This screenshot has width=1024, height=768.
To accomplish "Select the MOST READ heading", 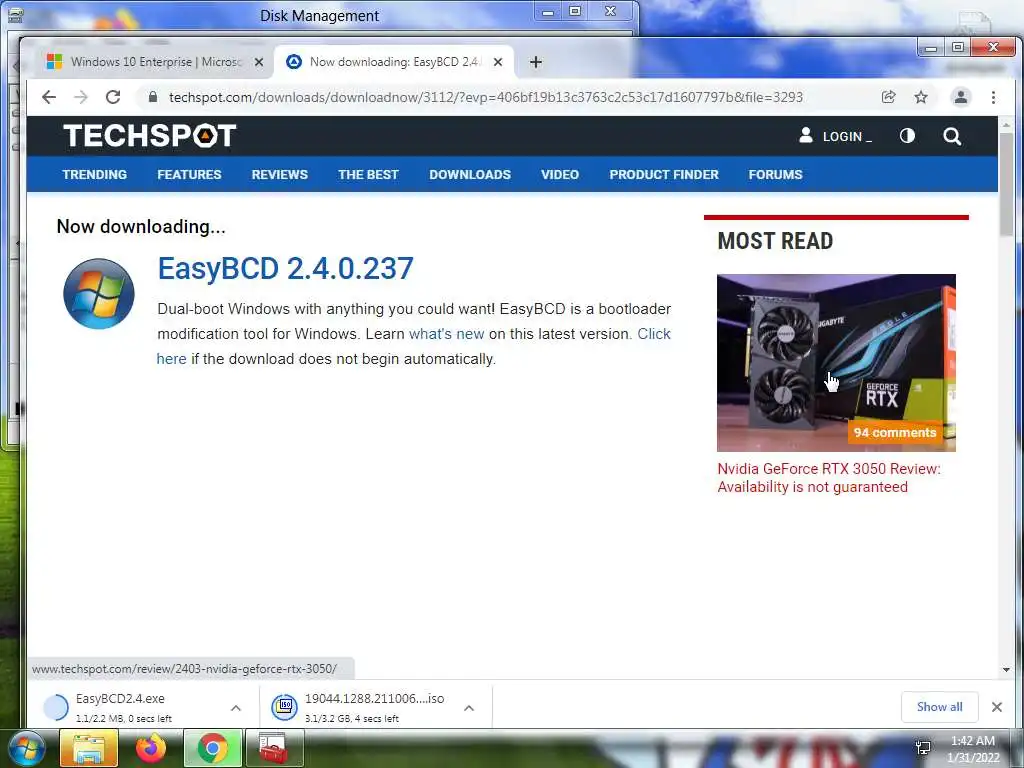I will pos(775,241).
